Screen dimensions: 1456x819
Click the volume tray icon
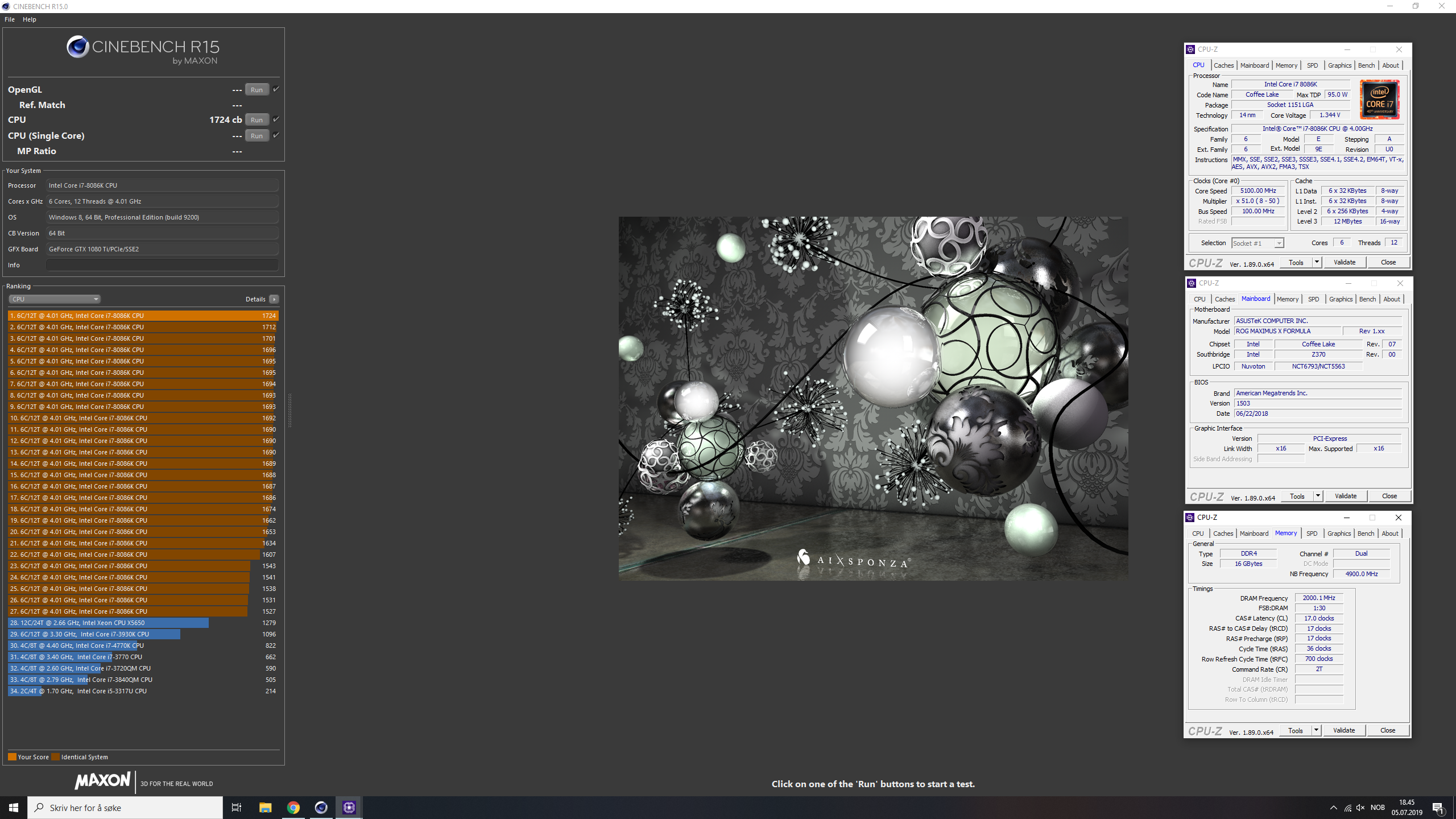point(1360,808)
